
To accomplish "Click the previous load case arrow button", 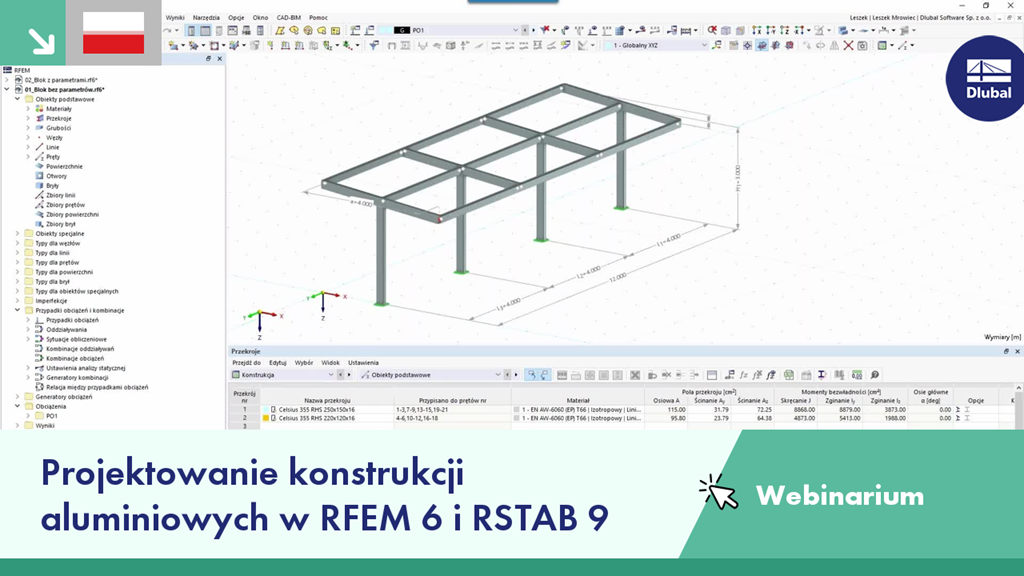I will (524, 30).
